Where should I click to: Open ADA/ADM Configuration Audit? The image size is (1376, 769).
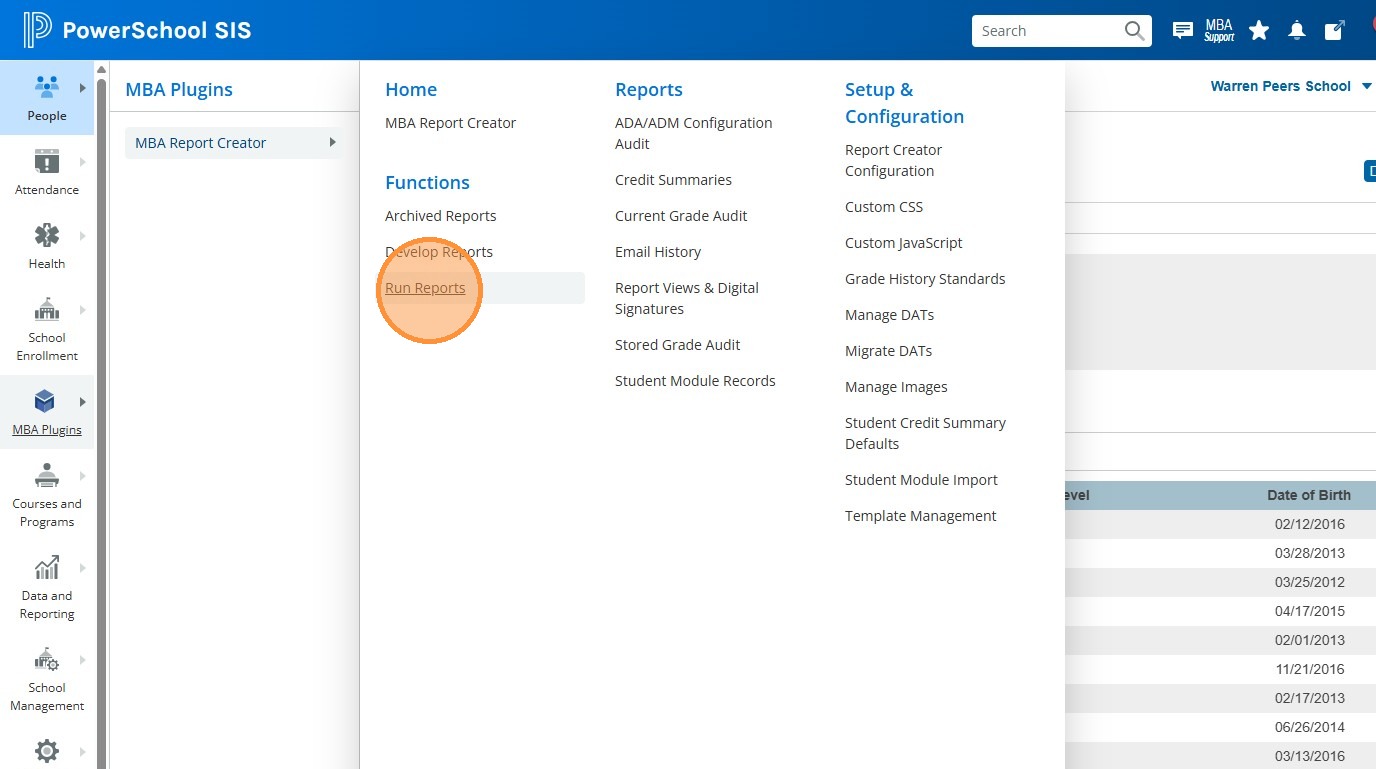click(x=694, y=133)
